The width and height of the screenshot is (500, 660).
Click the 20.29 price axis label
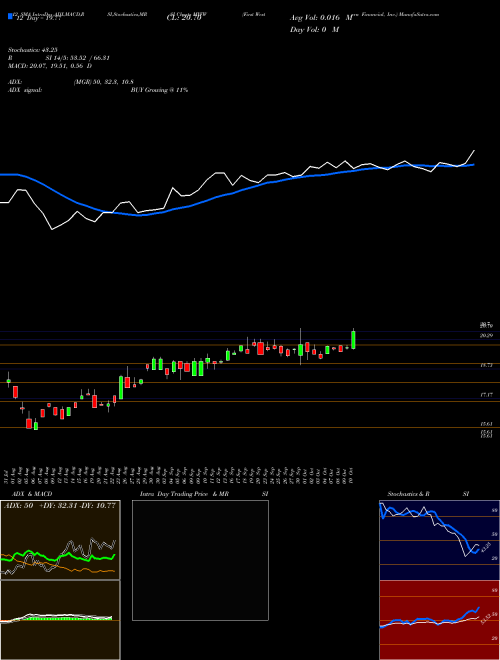click(x=487, y=335)
